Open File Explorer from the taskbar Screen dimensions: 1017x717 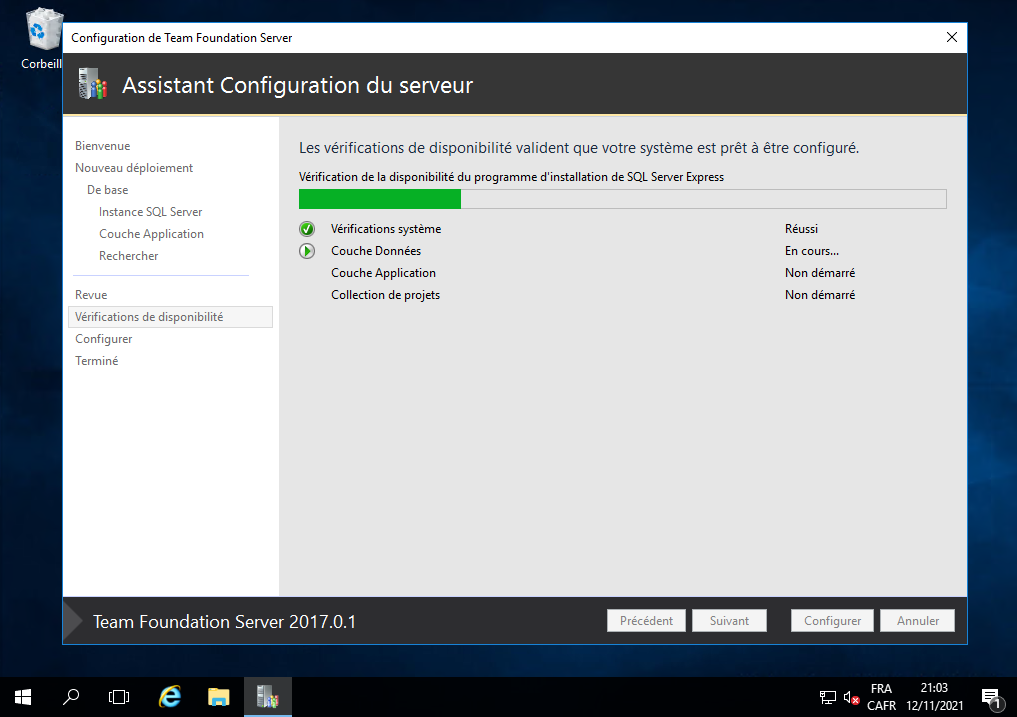pos(219,697)
